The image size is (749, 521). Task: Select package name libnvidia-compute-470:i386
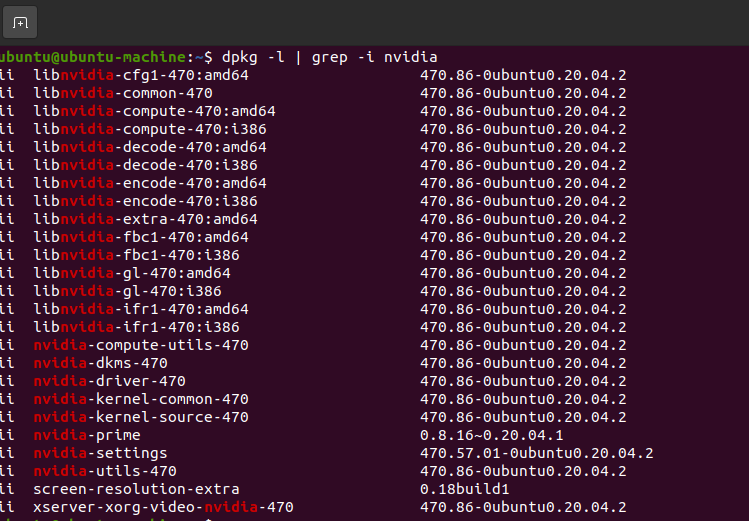(150, 129)
